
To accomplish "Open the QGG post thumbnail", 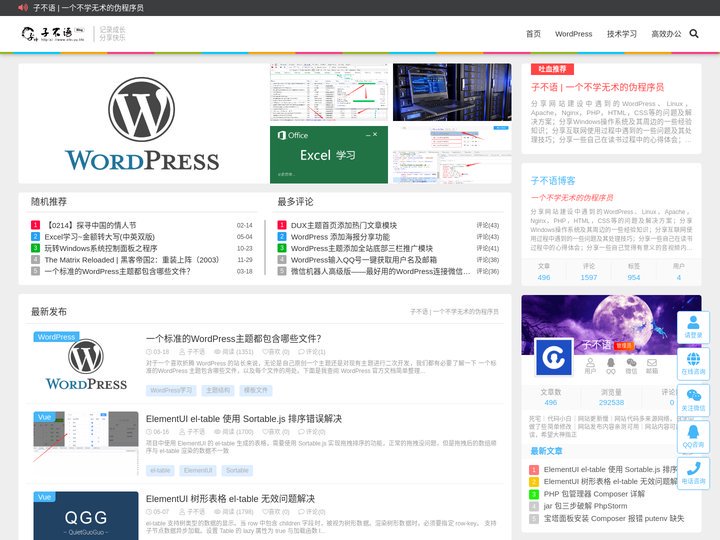I will (x=86, y=516).
